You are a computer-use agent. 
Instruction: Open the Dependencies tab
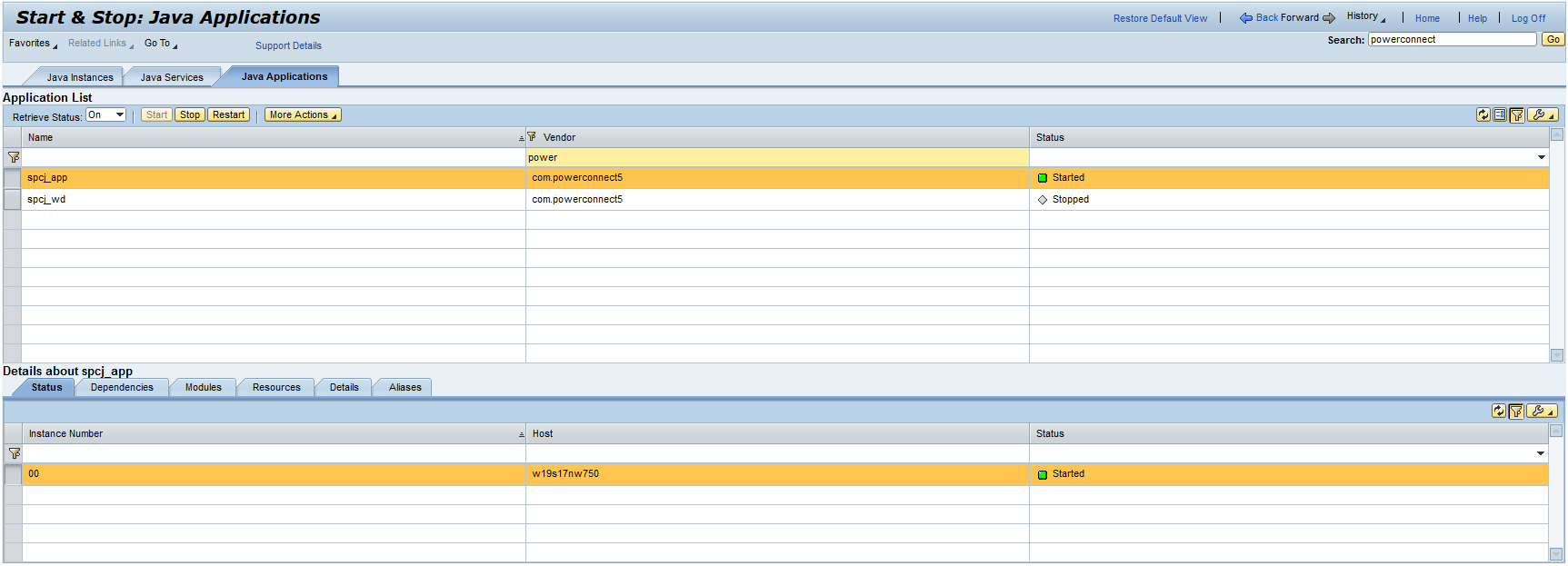click(122, 388)
